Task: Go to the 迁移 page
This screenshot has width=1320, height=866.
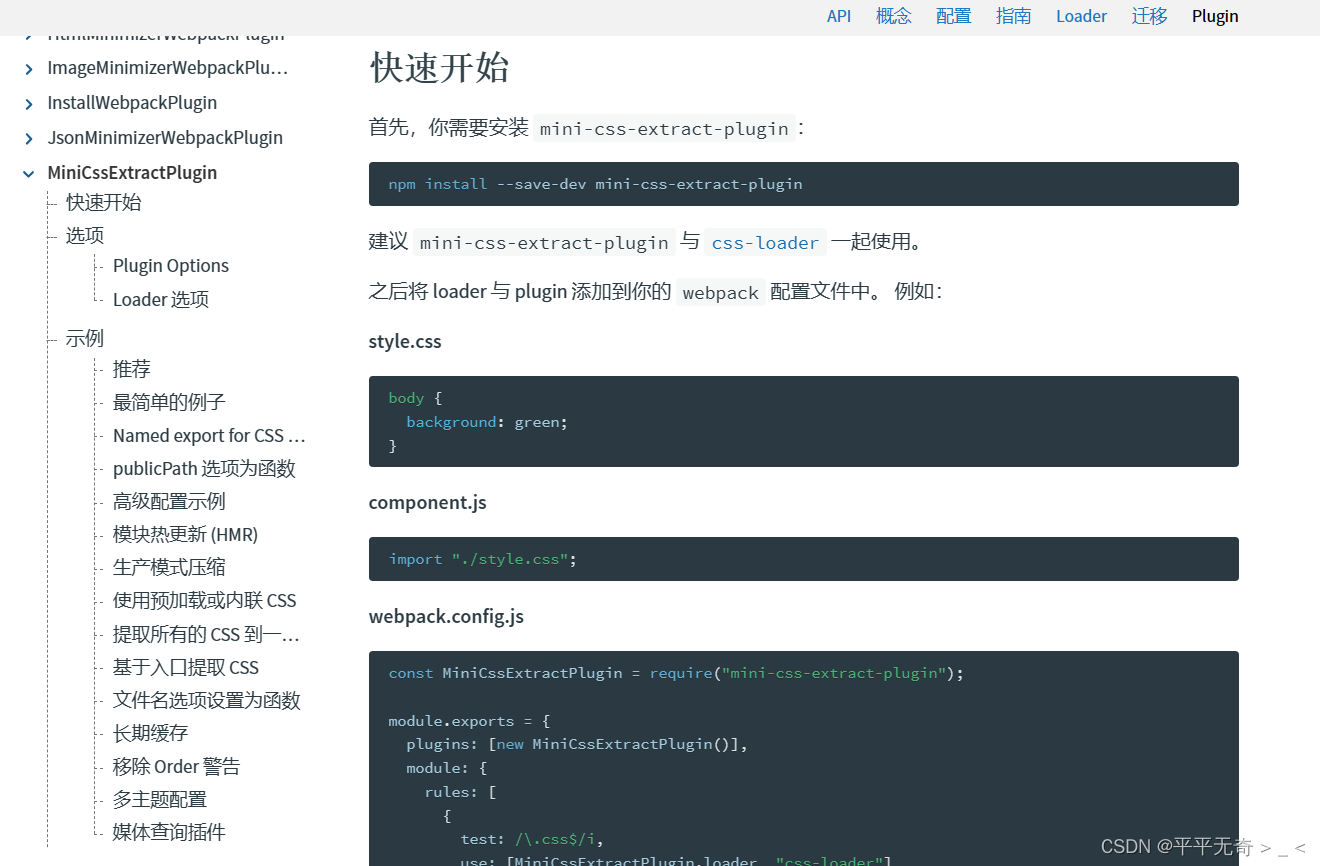Action: tap(1149, 16)
